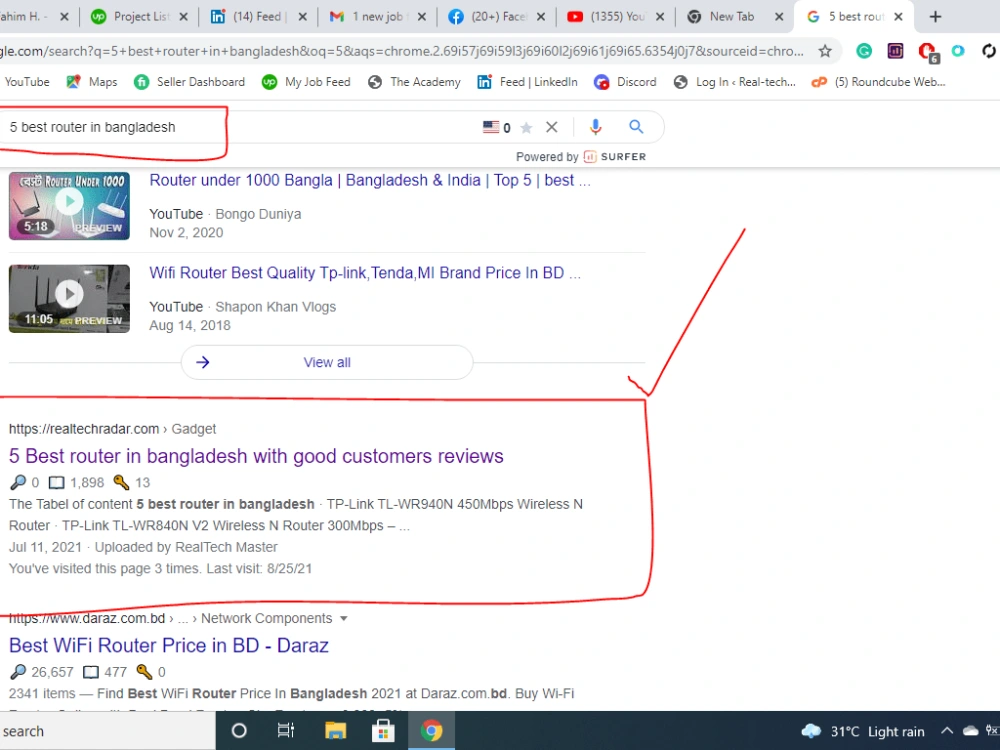Click the Powered by SURFER label
The width and height of the screenshot is (1000, 750).
[x=581, y=157]
